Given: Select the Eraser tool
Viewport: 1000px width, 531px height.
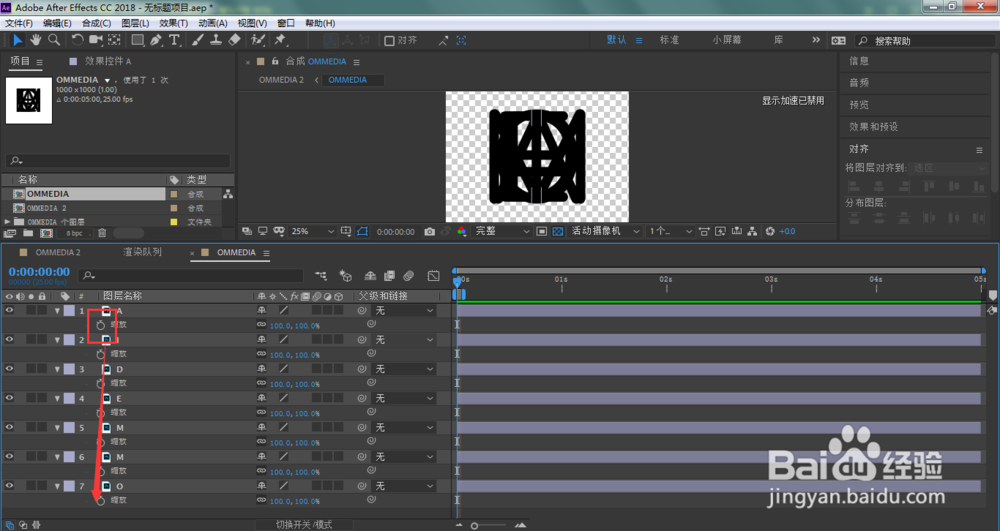Looking at the screenshot, I should point(235,40).
